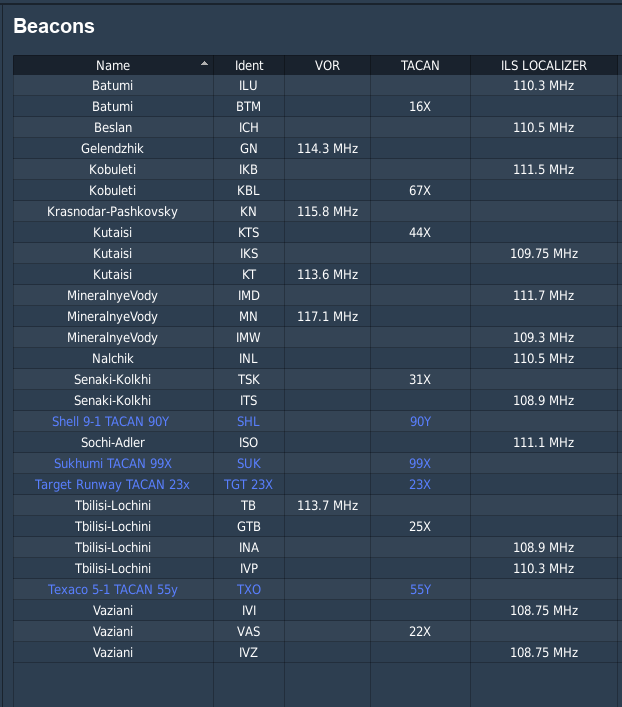Click the 109.75 MHz ILS localizer value
The width and height of the screenshot is (622, 707).
tap(543, 254)
